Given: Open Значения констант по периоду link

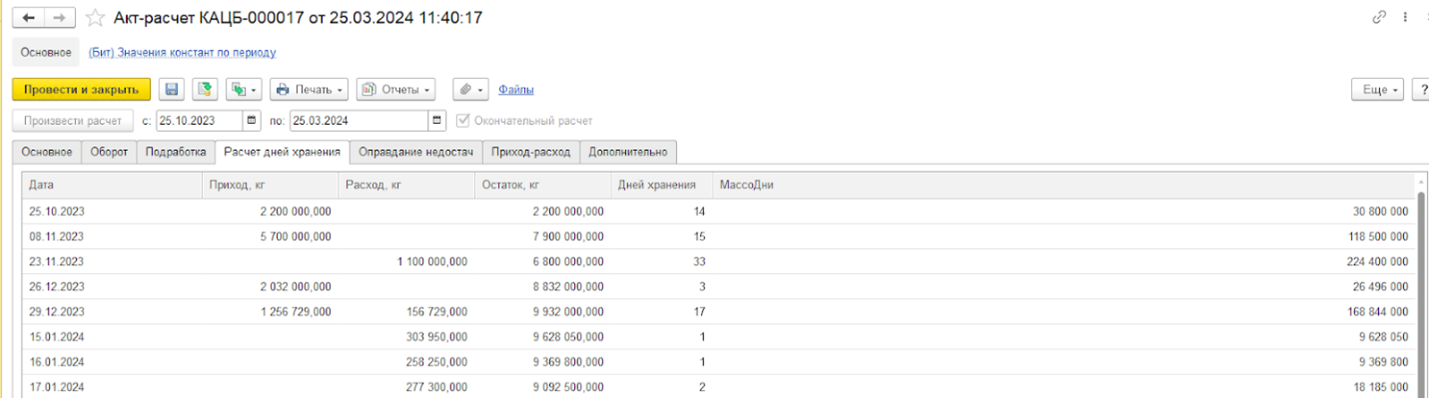Looking at the screenshot, I should point(182,52).
